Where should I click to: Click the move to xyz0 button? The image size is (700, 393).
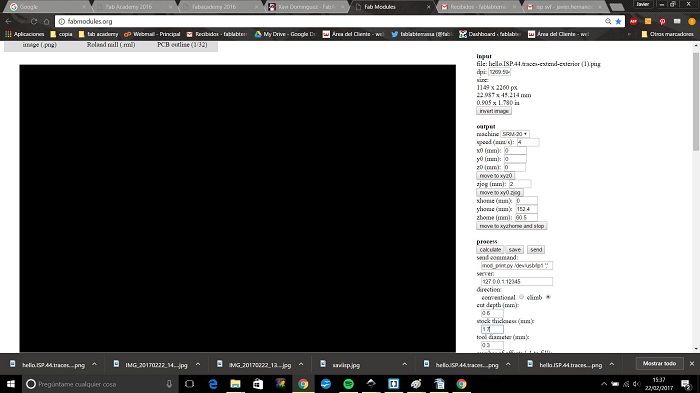tap(496, 176)
